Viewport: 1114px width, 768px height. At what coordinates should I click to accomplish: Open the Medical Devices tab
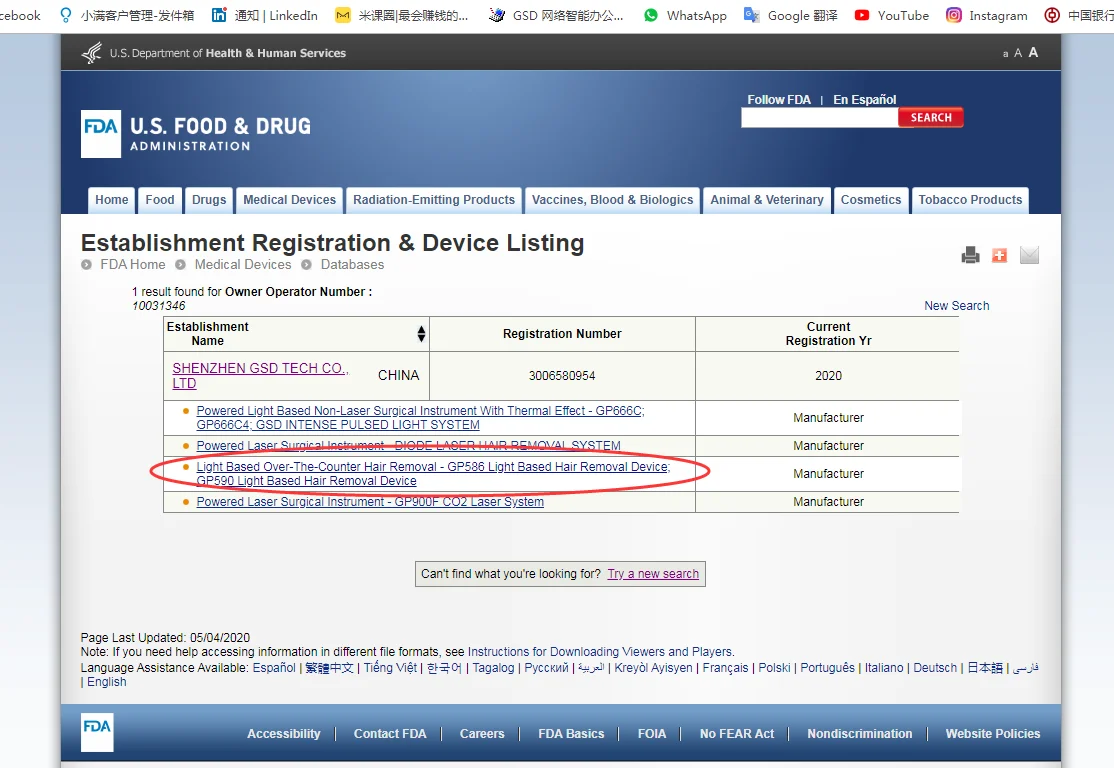(289, 200)
